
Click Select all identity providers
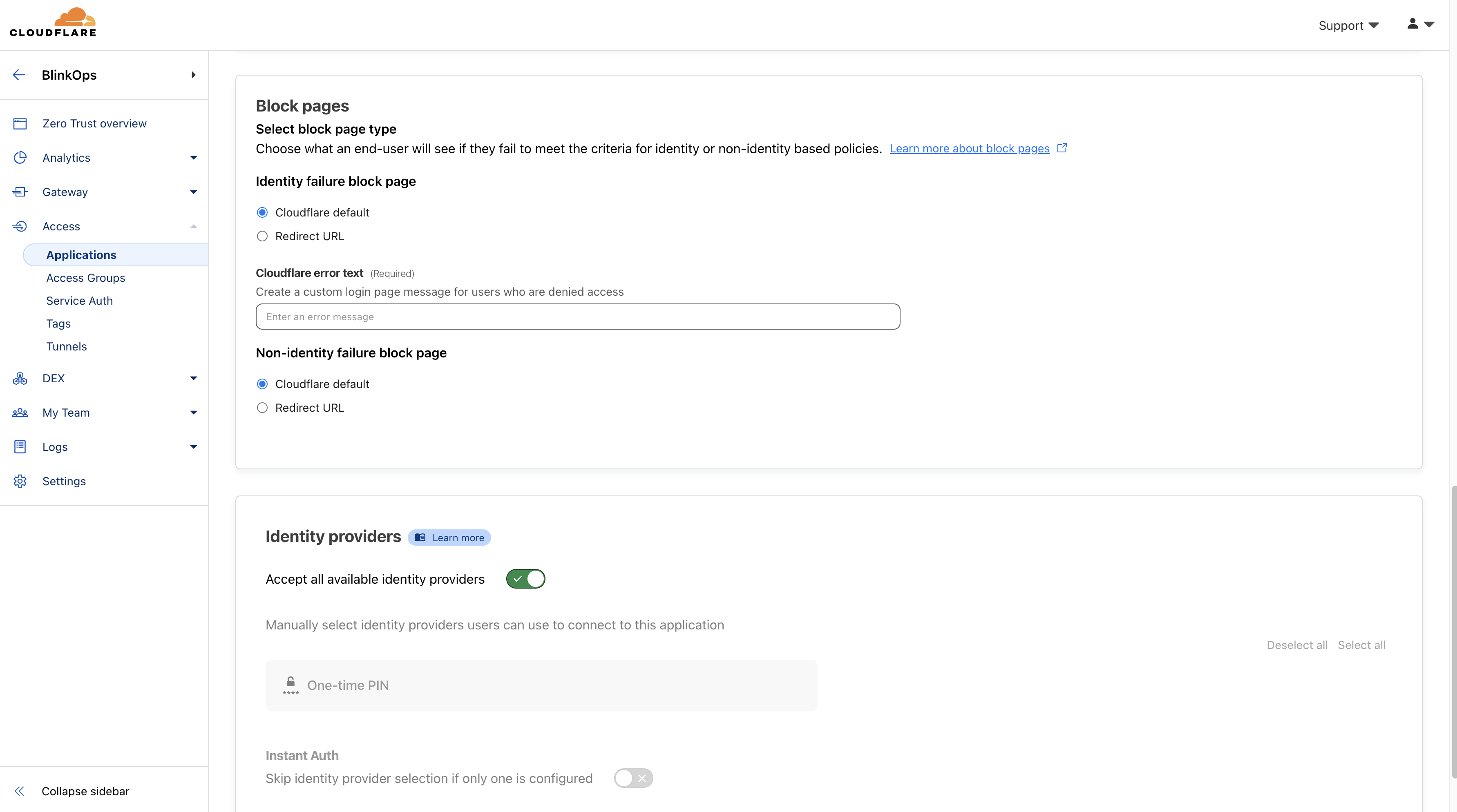1361,645
